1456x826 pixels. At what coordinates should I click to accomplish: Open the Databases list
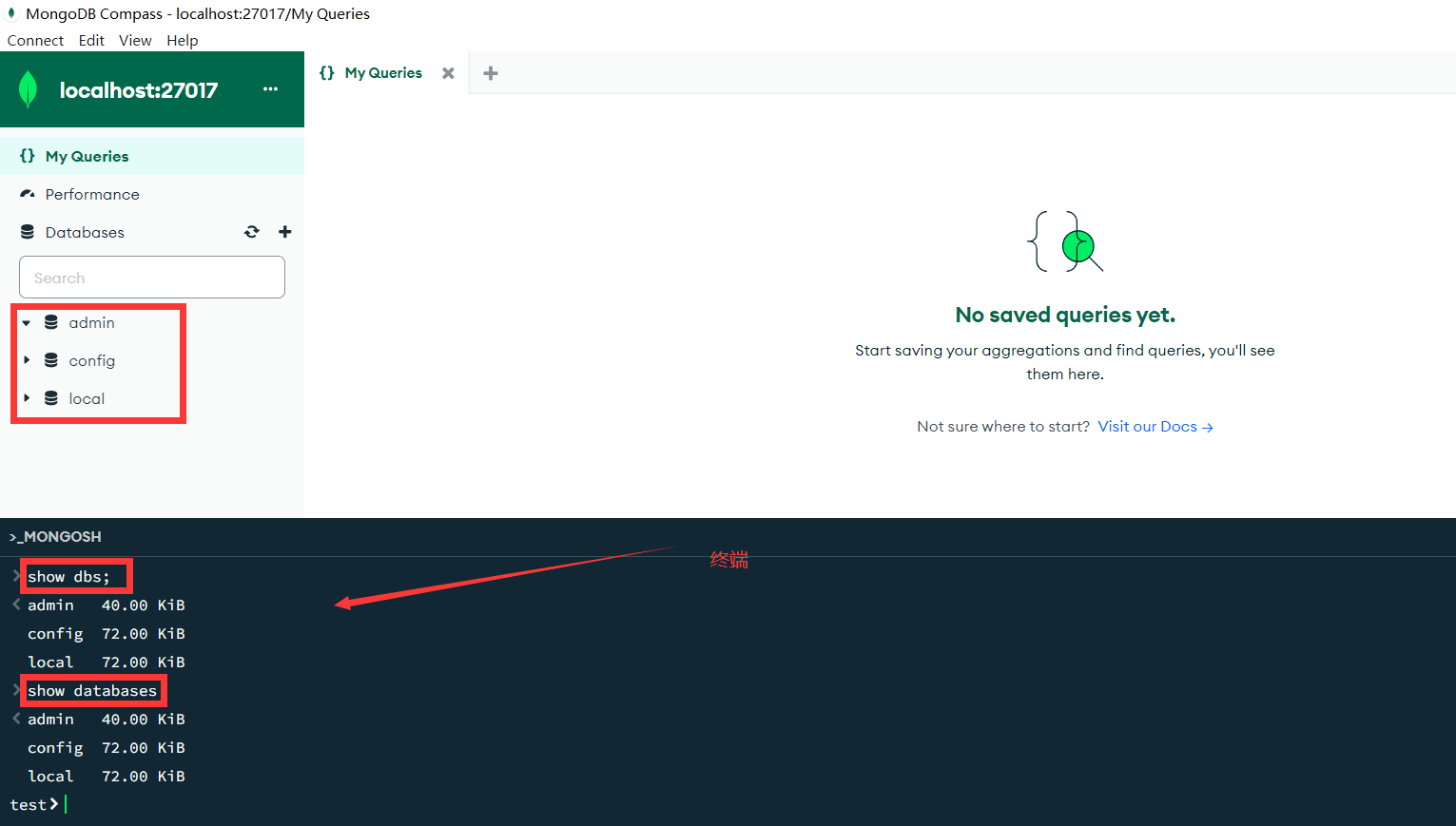click(x=85, y=232)
